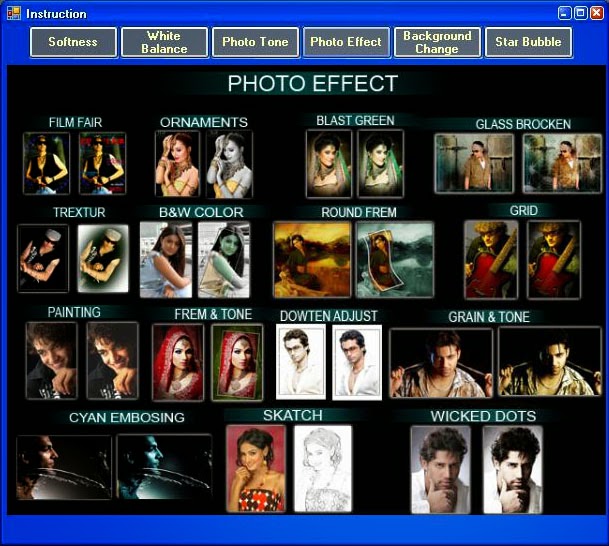Click the BLAST GREEN label
The image size is (609, 546).
coord(355,120)
